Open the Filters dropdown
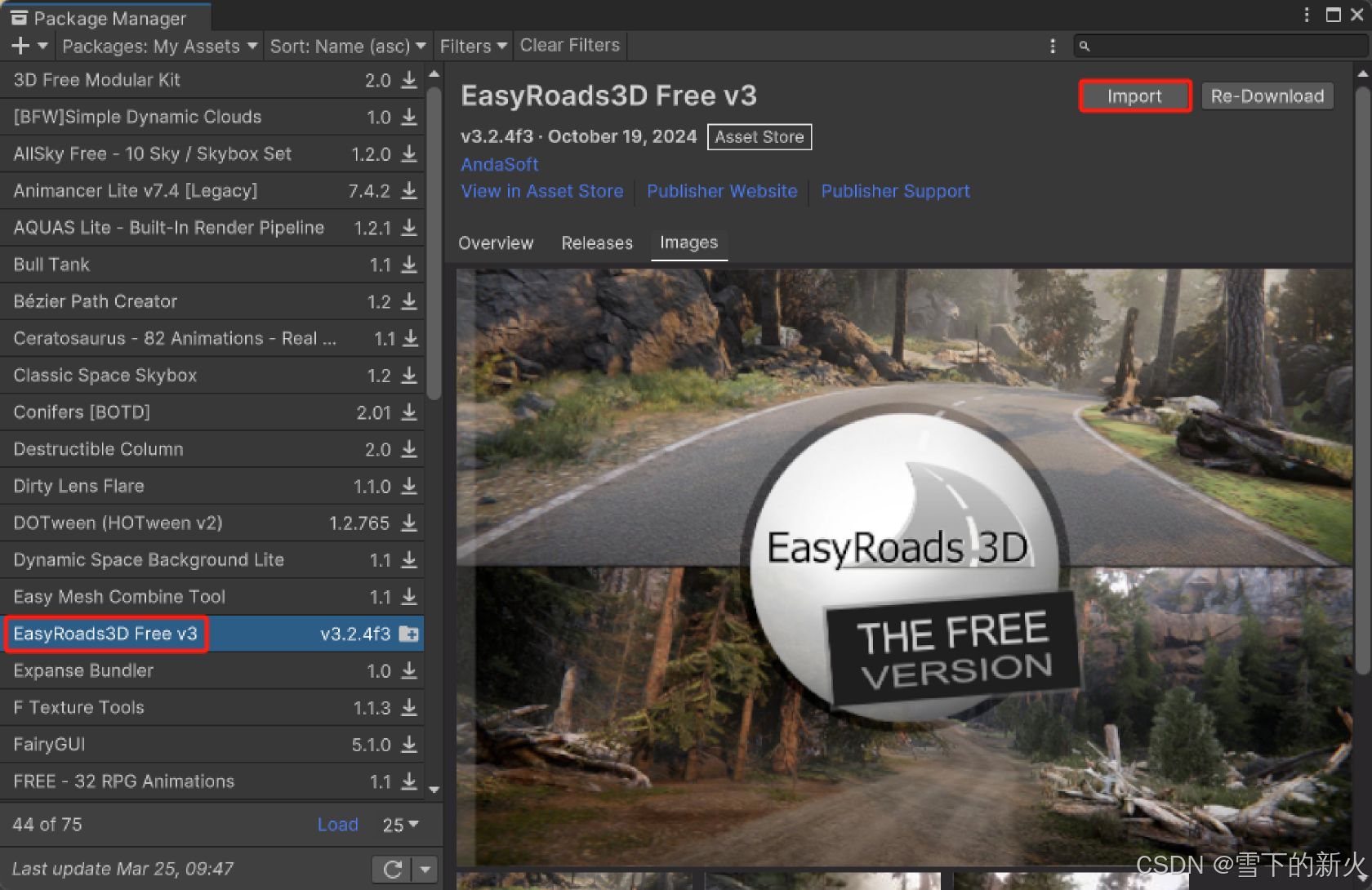Image resolution: width=1372 pixels, height=890 pixels. pyautogui.click(x=472, y=46)
